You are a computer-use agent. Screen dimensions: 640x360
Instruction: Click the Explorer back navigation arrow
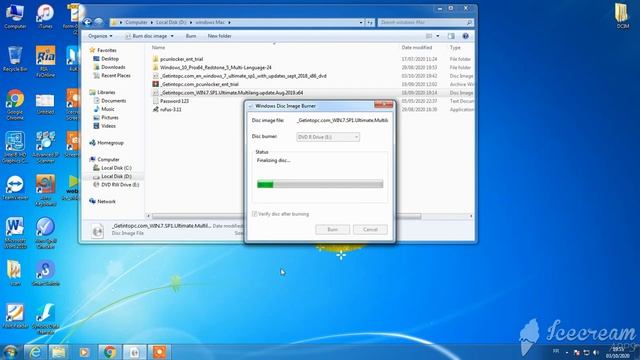(87, 22)
